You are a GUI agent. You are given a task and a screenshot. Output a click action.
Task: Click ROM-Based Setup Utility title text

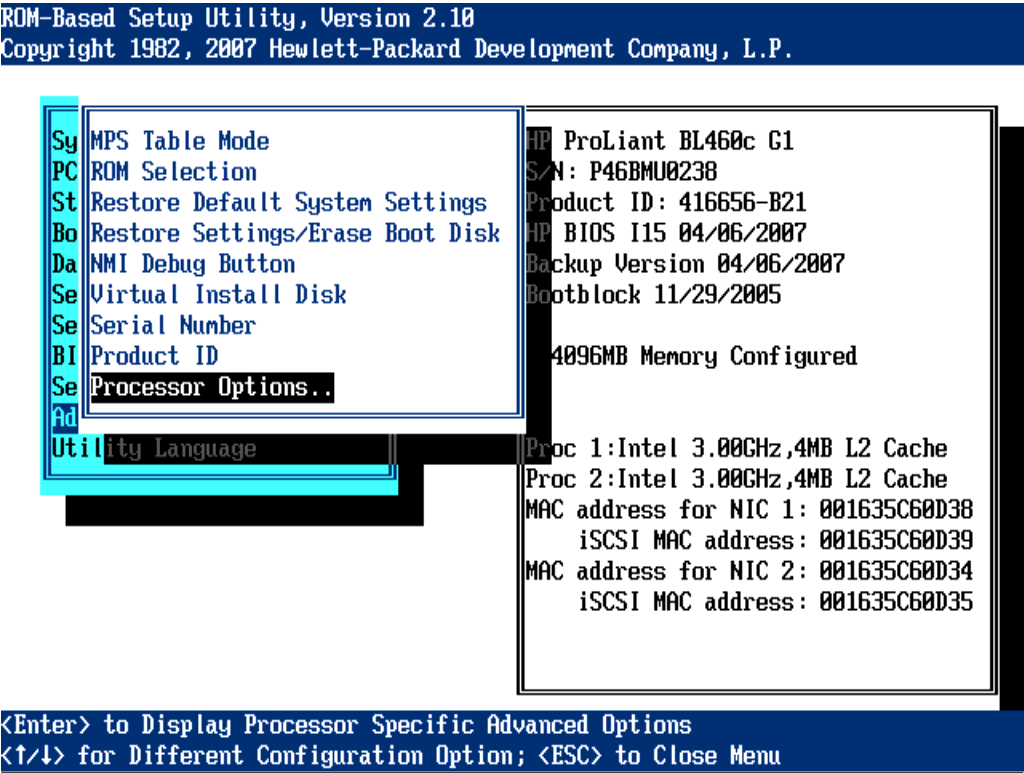(x=238, y=18)
